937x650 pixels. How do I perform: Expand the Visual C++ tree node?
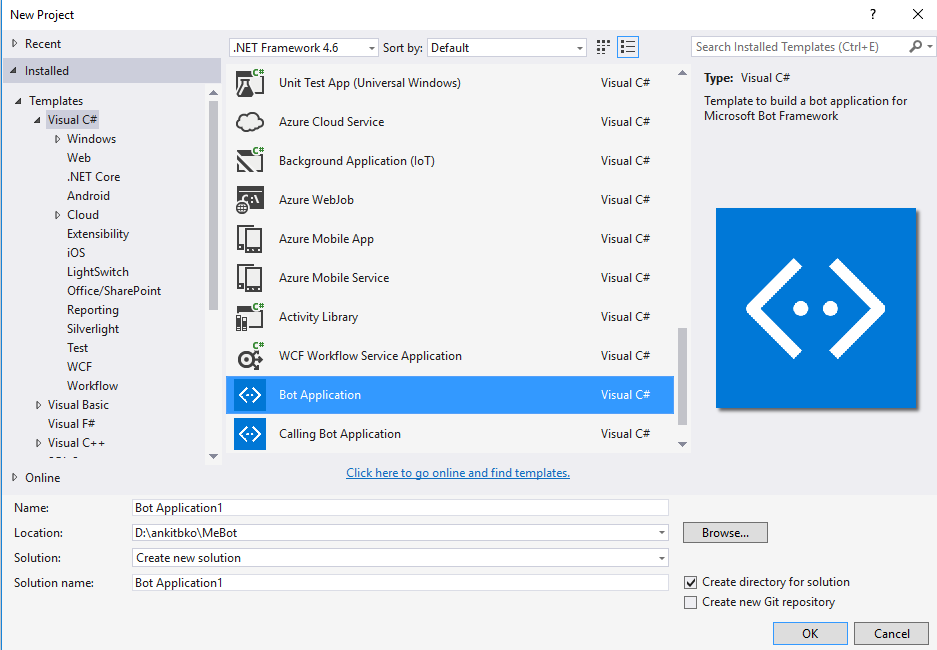pyautogui.click(x=38, y=443)
